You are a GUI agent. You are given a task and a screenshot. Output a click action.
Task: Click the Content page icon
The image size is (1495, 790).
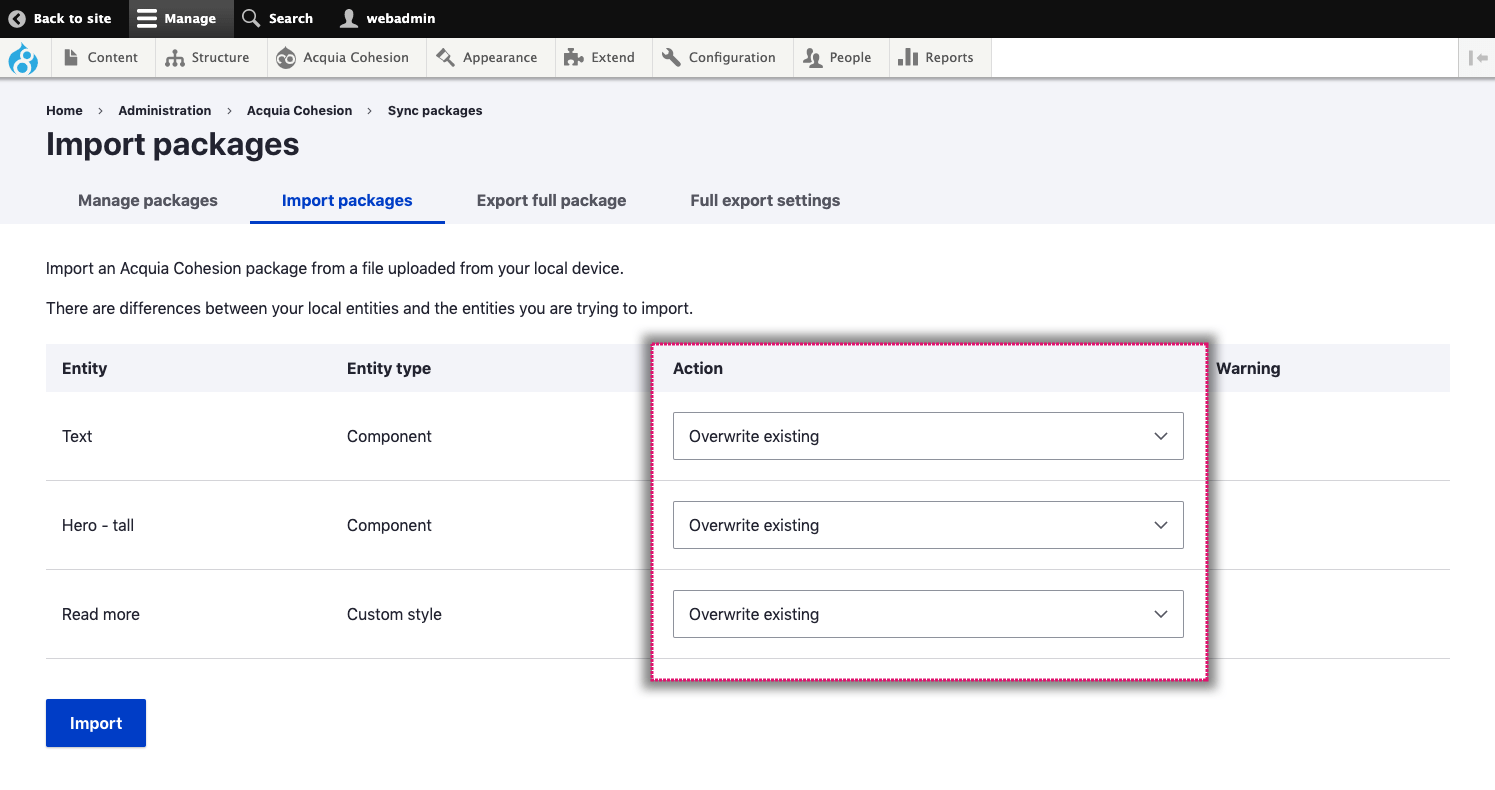(71, 57)
